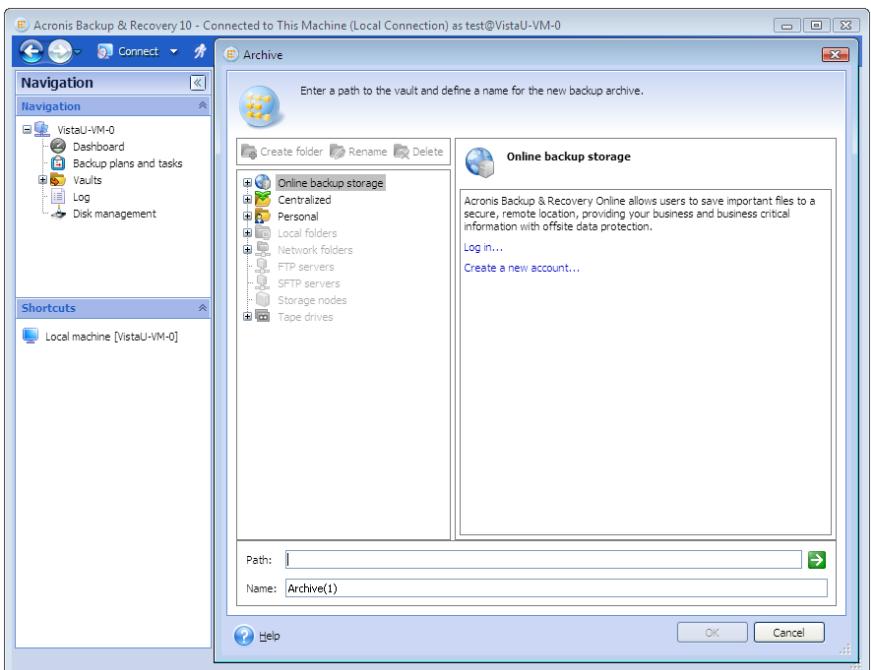The height and width of the screenshot is (670, 871).
Task: Click the SFTP servers icon
Action: click(x=263, y=283)
